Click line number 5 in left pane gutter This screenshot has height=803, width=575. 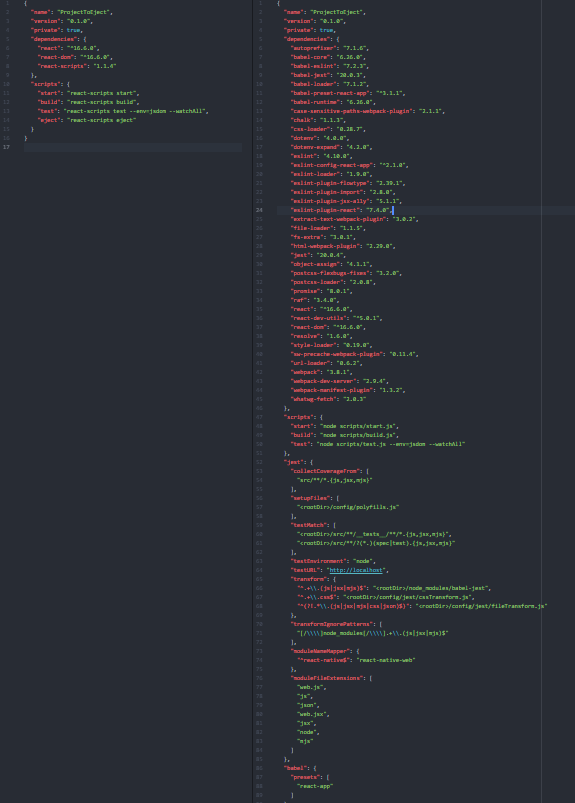(7, 39)
